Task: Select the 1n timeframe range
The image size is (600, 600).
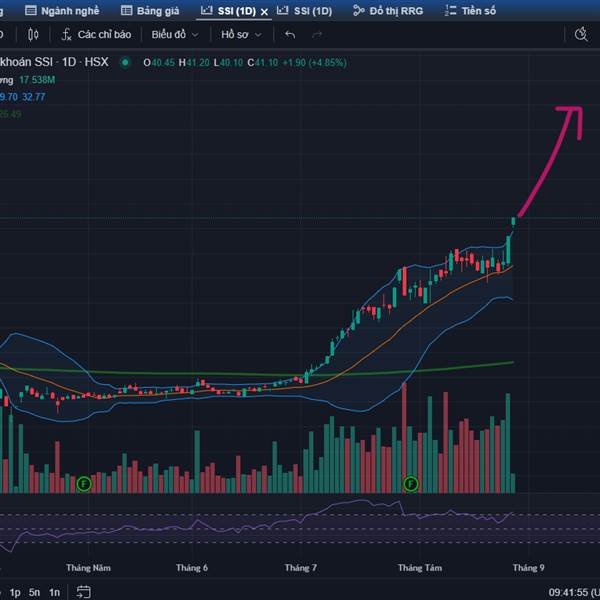Action: (x=54, y=592)
